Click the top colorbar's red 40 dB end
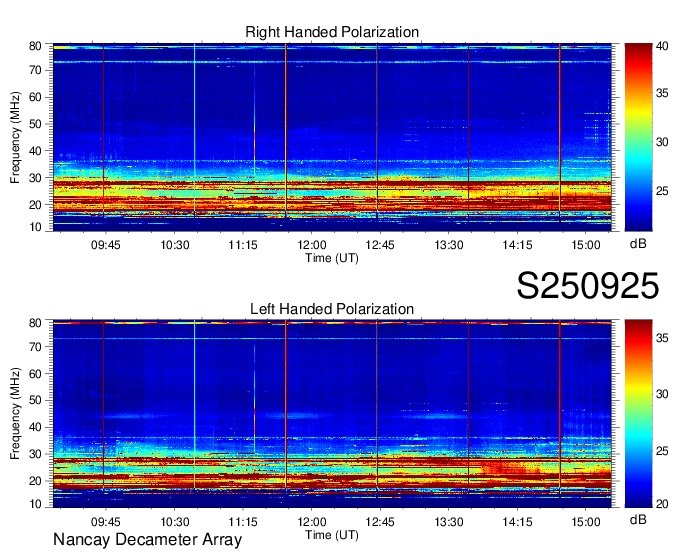The image size is (680, 552). 637,49
